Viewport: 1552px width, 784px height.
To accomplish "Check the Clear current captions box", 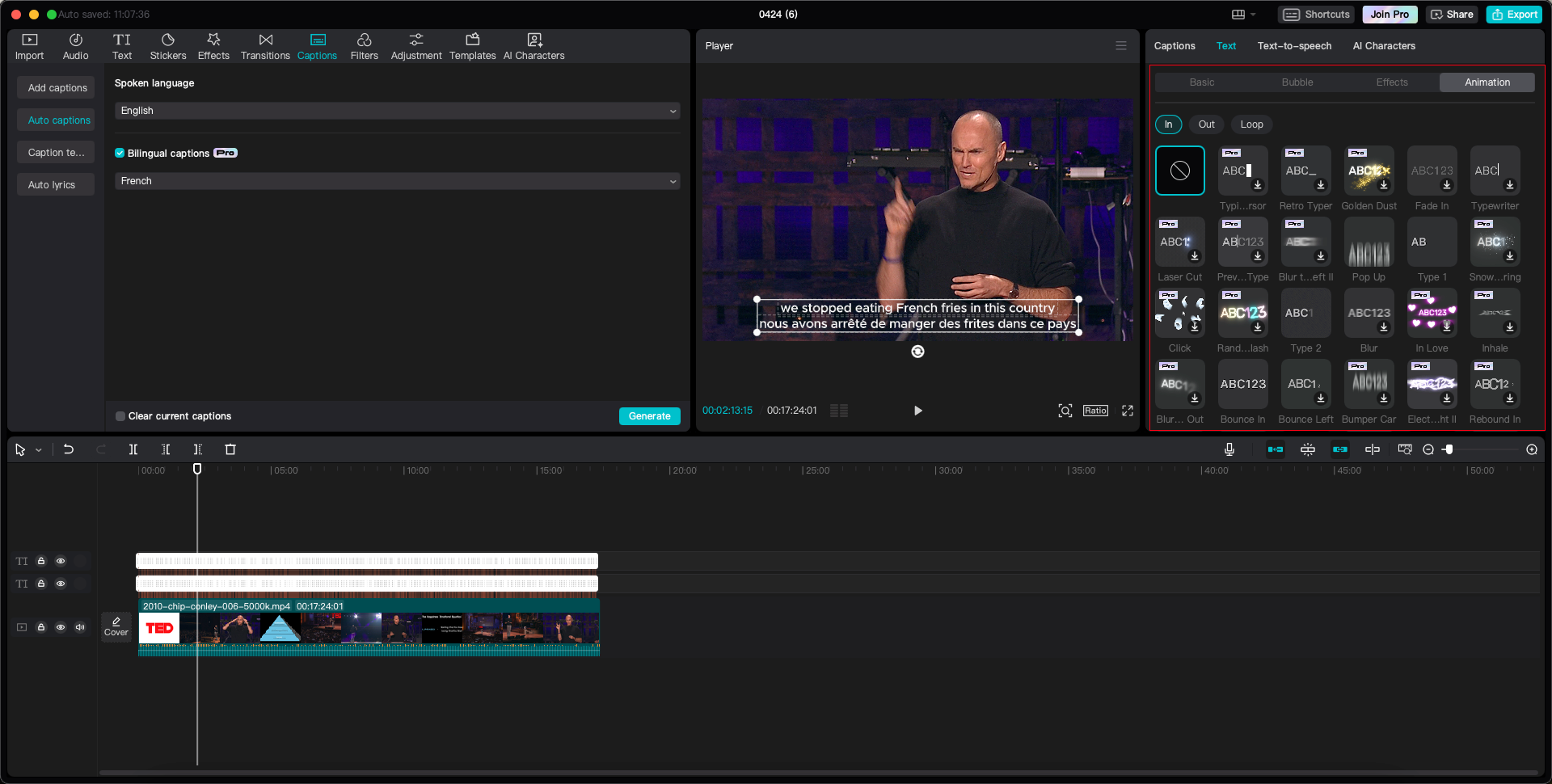I will [120, 415].
